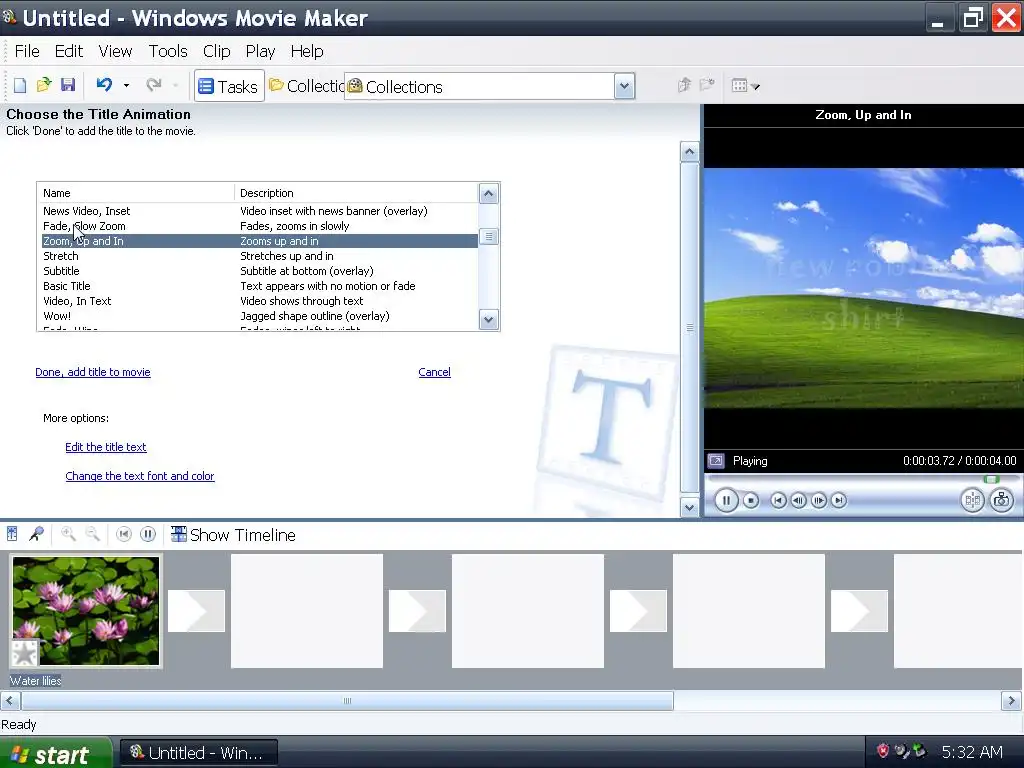Click the monitor seek bar slider

click(991, 479)
